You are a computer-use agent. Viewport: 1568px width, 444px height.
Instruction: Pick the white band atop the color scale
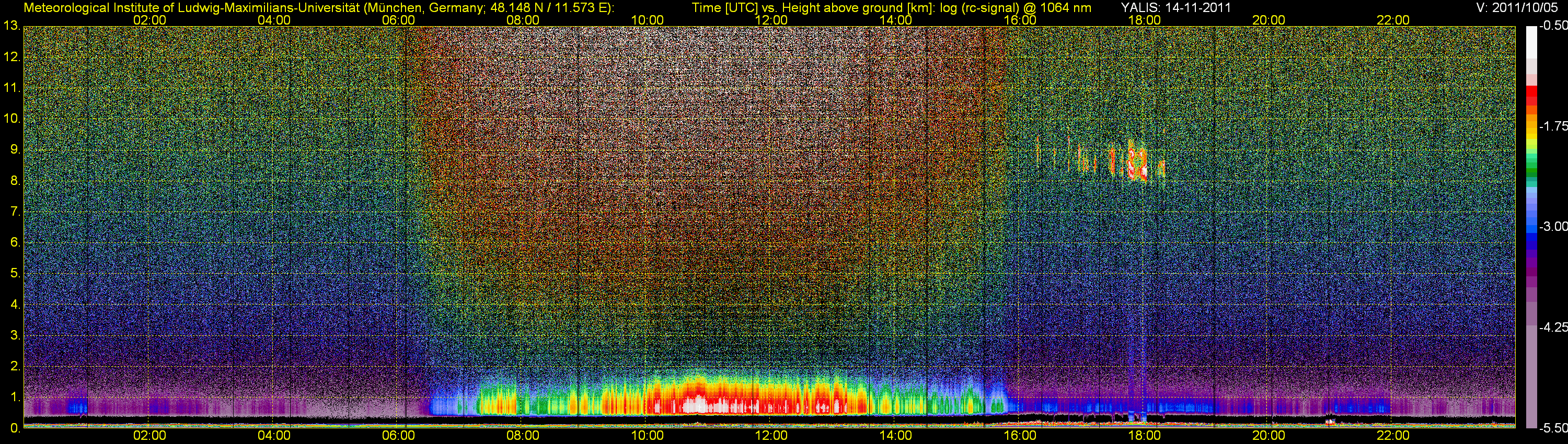(1531, 41)
